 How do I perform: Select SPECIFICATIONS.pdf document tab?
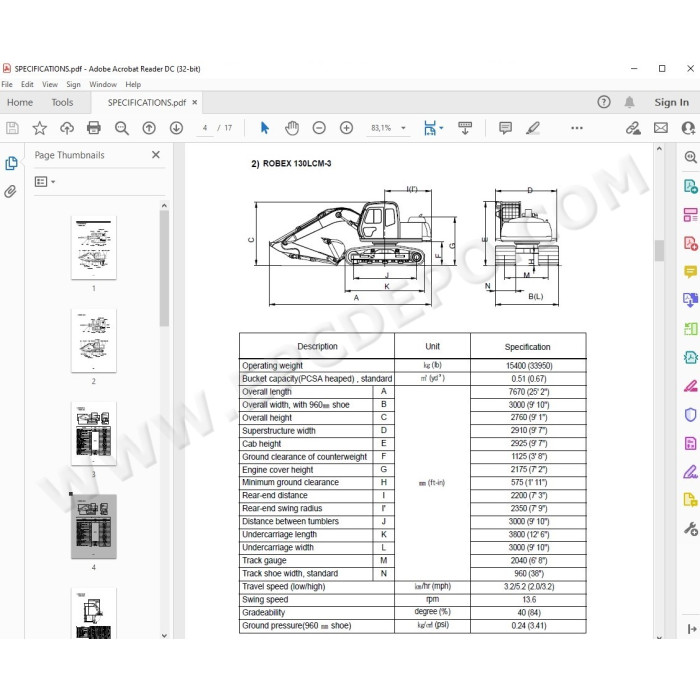tap(146, 103)
